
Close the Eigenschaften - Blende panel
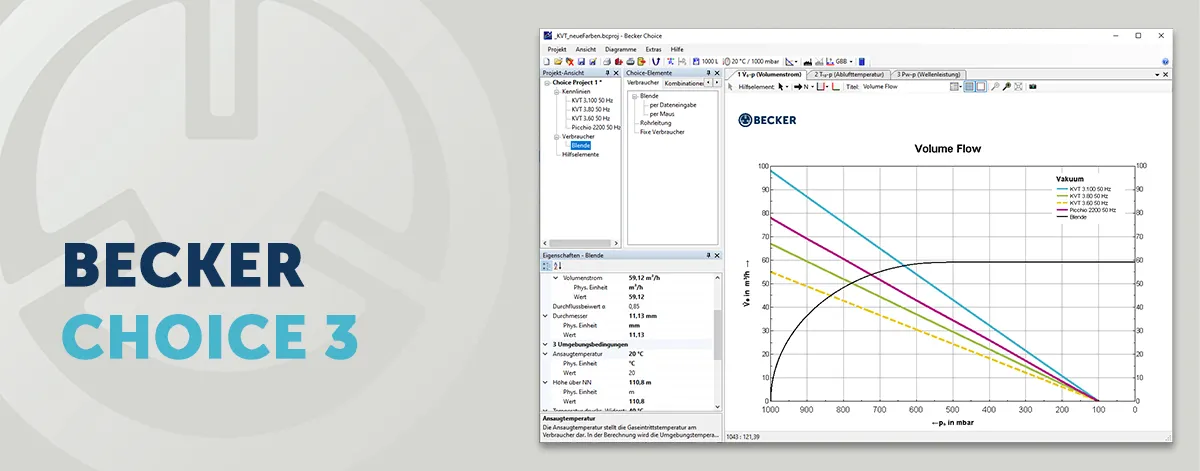coord(717,256)
